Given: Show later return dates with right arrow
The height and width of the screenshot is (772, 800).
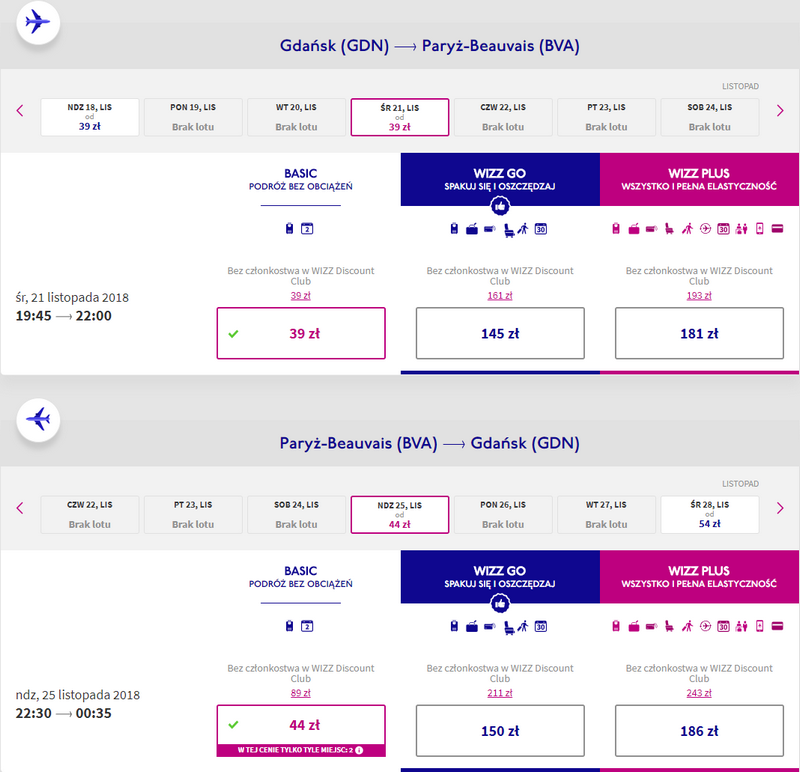Looking at the screenshot, I should pyautogui.click(x=780, y=508).
